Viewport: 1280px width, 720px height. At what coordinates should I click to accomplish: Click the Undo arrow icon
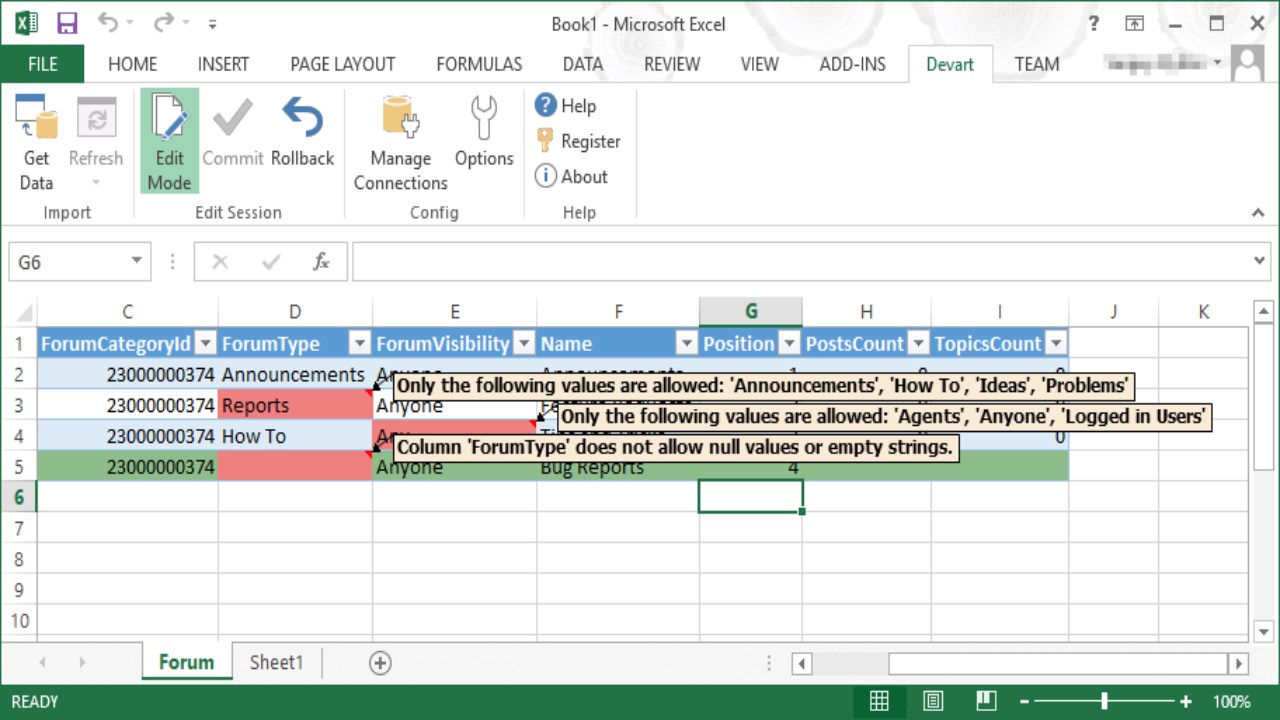click(108, 23)
